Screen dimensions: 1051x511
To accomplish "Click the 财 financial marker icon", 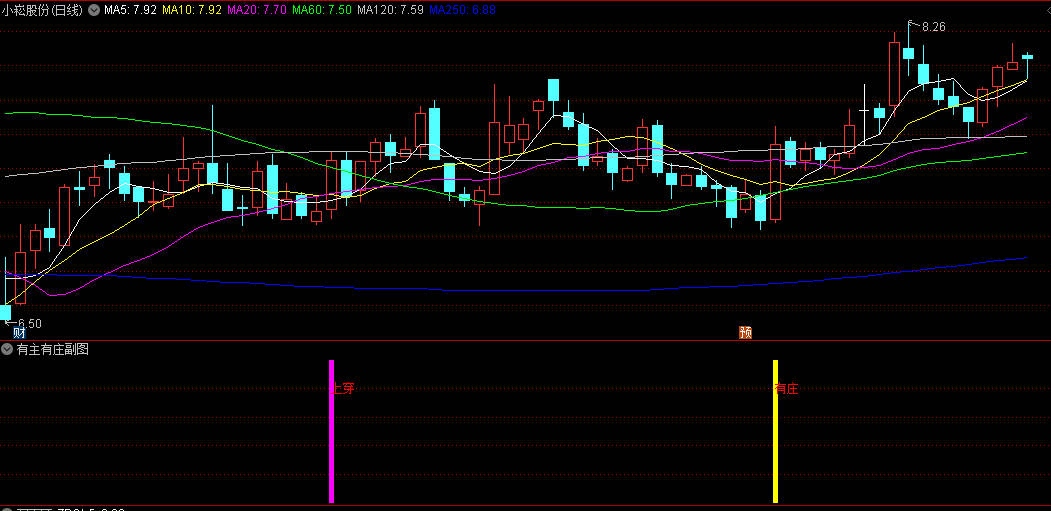I will 19,333.
